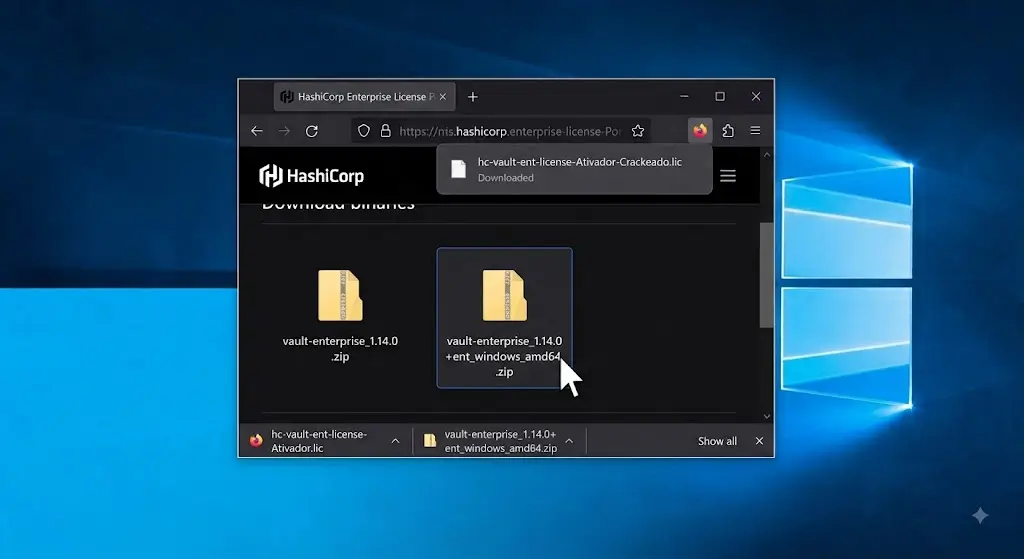Select the vault-enterprise_1.14.0.zip archive icon

[340, 295]
